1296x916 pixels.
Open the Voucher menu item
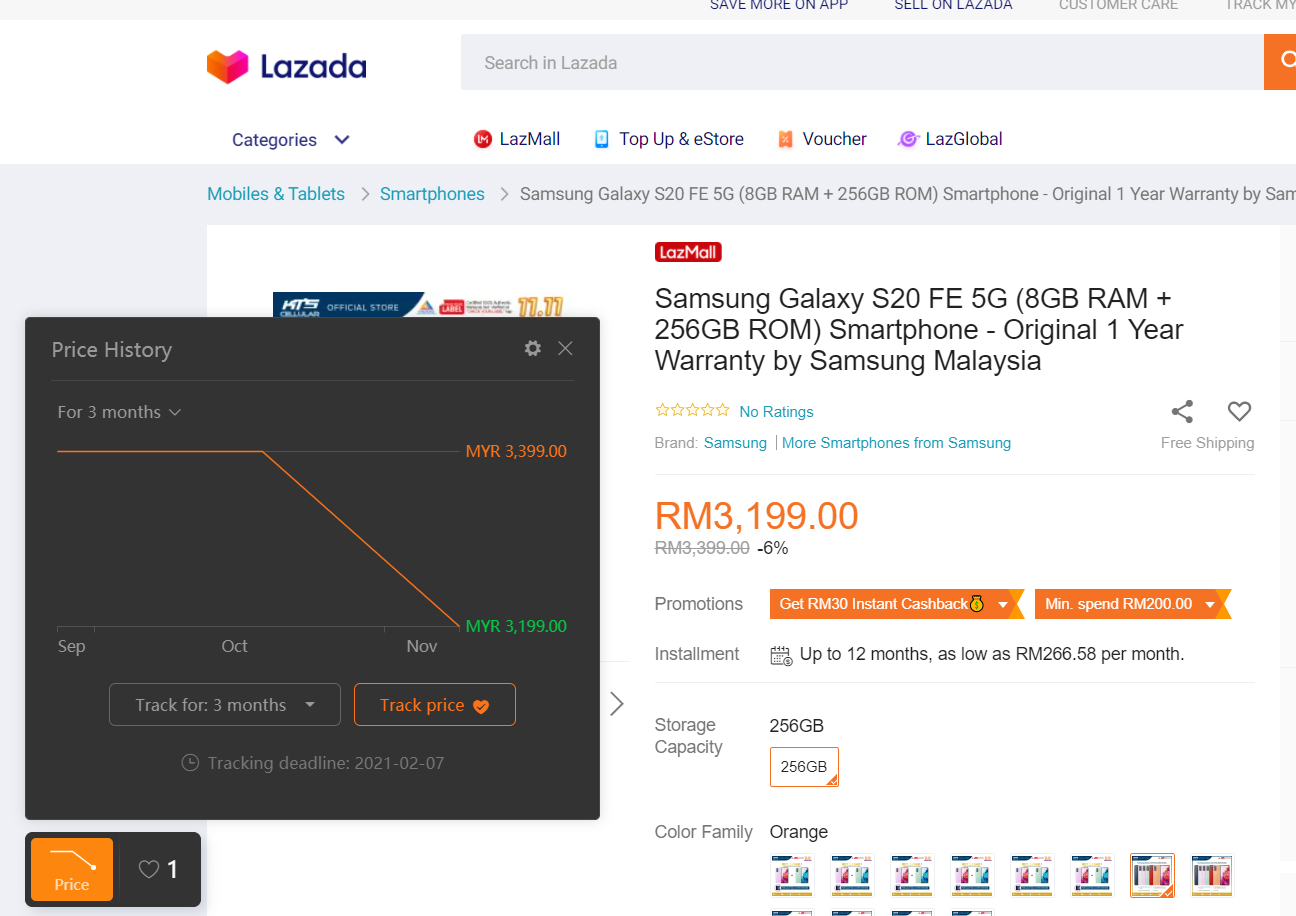822,139
